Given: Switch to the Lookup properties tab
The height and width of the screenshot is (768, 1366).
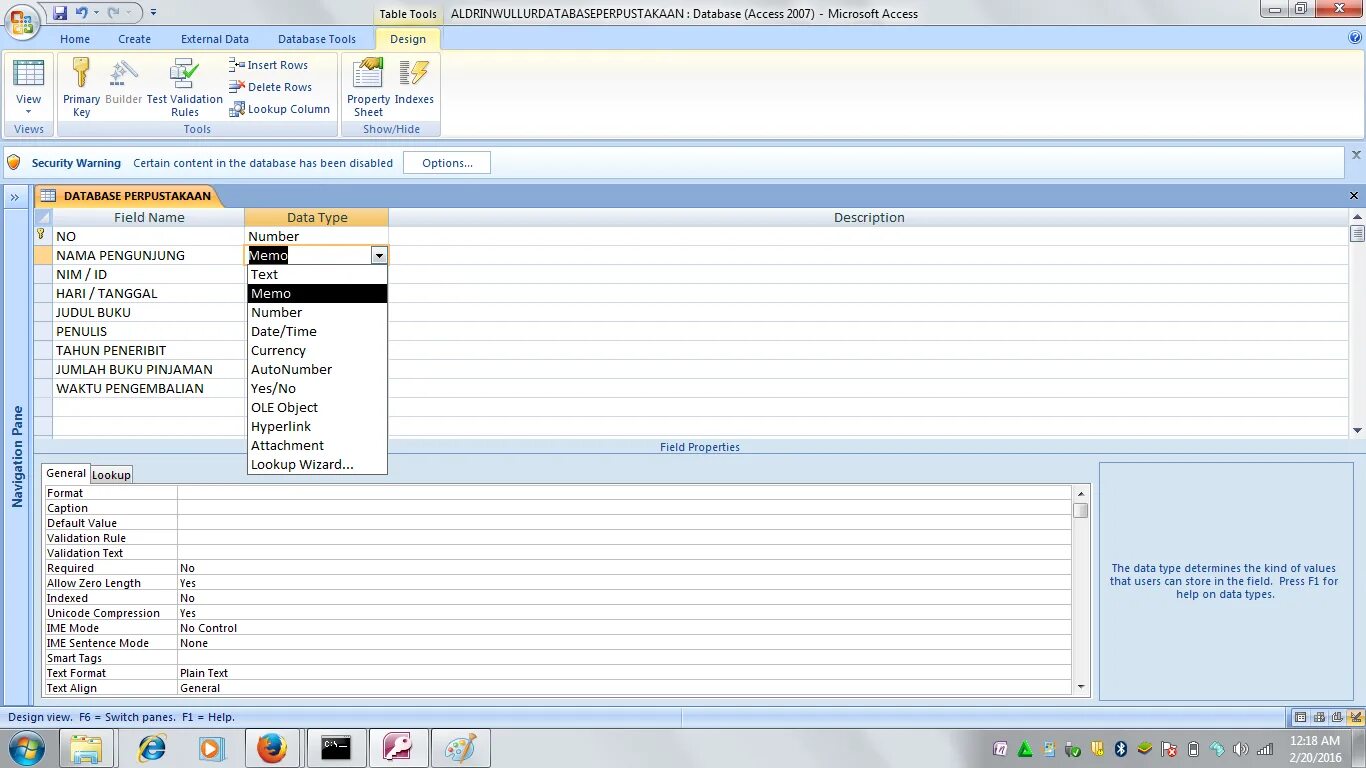Looking at the screenshot, I should point(111,475).
